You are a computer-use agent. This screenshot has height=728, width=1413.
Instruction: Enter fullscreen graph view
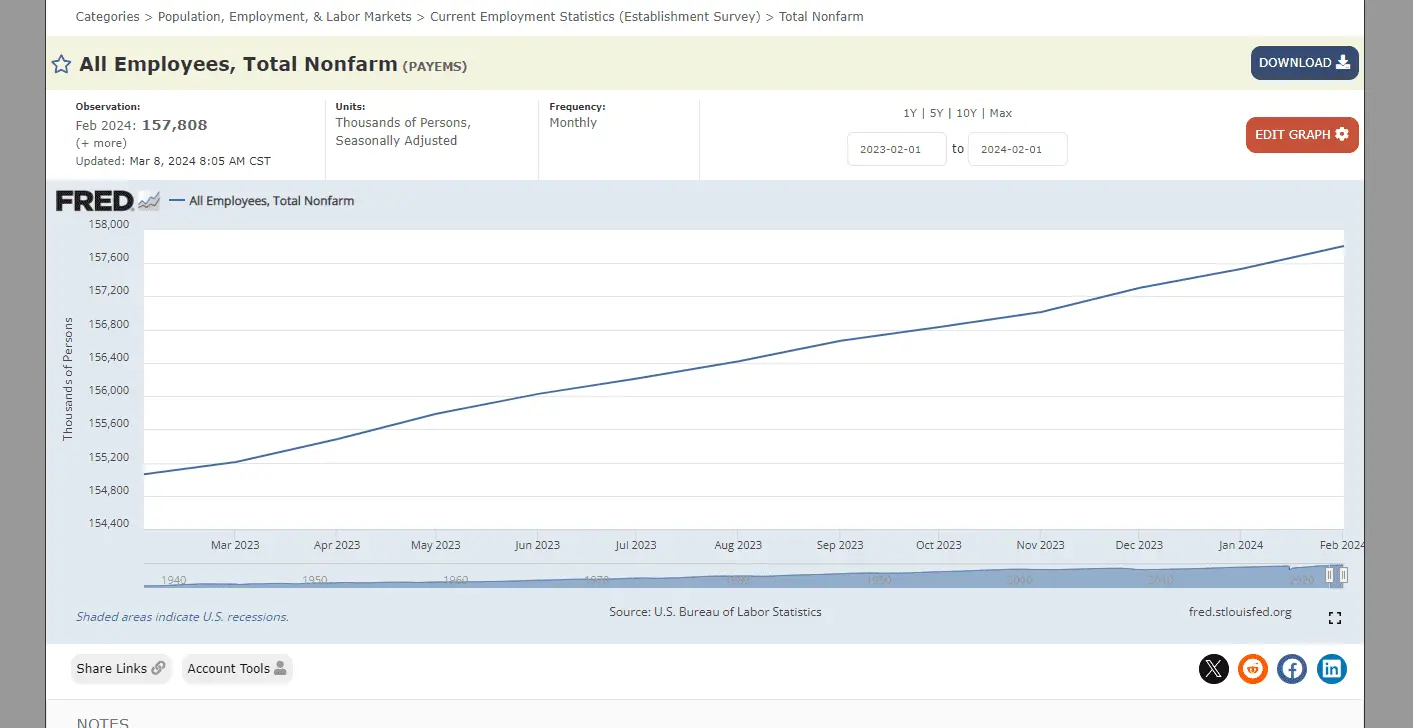point(1334,619)
